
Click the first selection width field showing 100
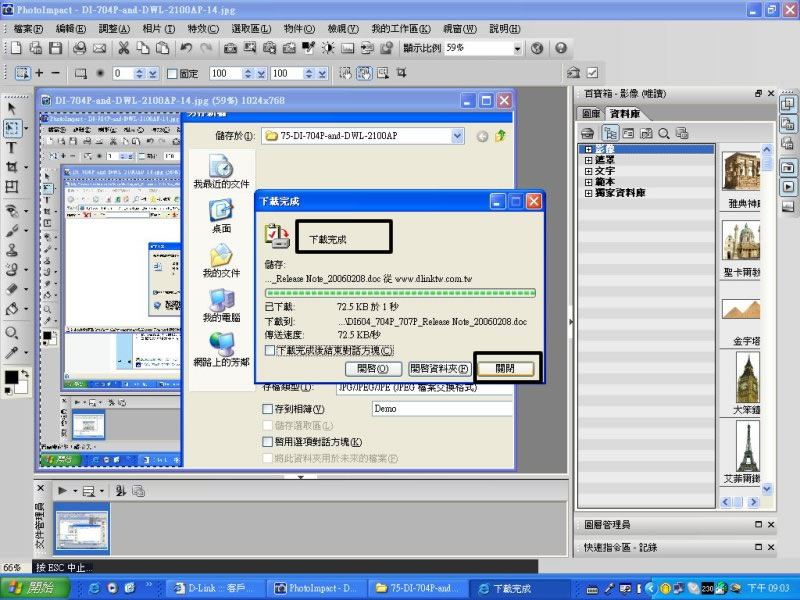tap(226, 73)
